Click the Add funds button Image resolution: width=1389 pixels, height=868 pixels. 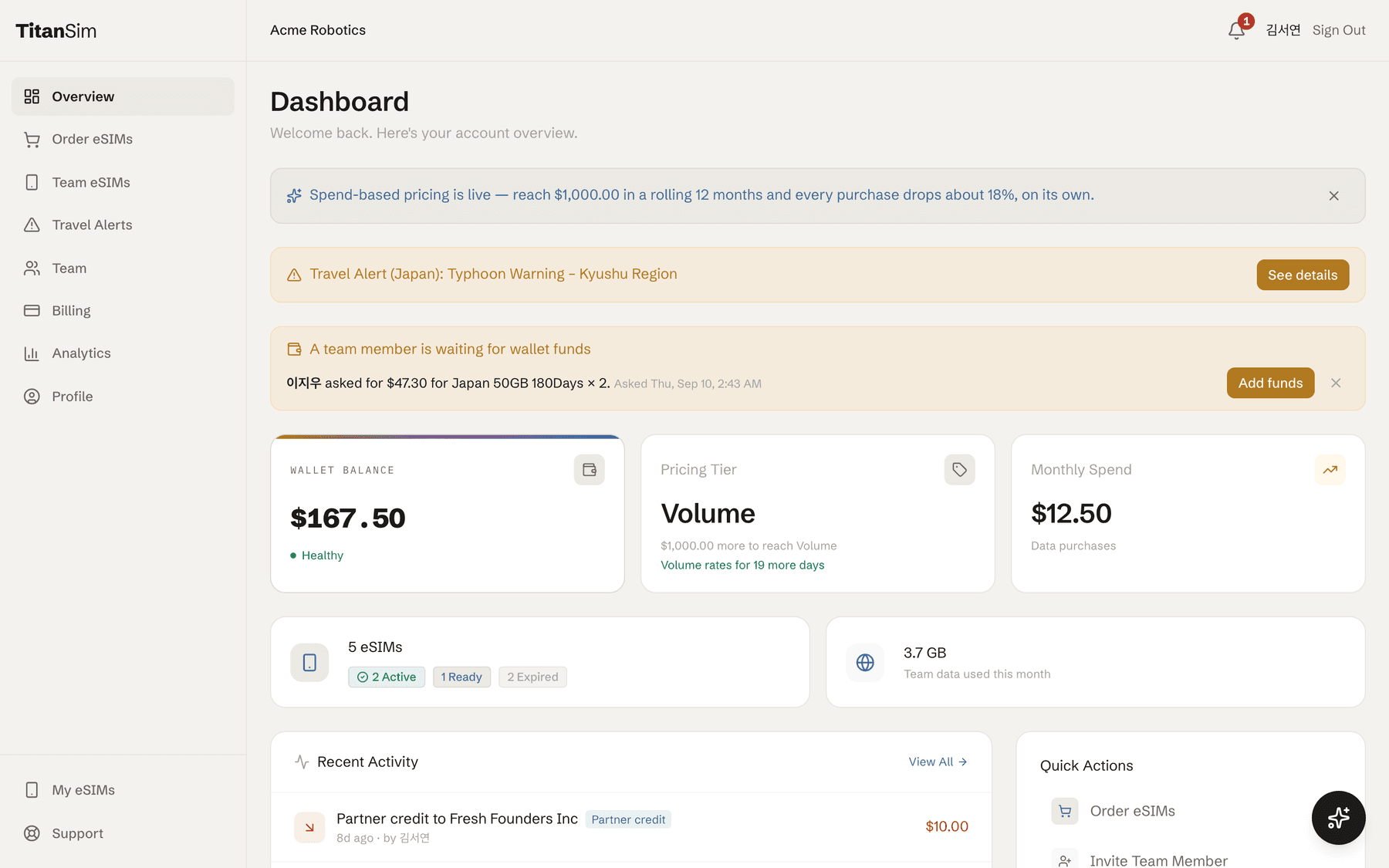[x=1270, y=383]
